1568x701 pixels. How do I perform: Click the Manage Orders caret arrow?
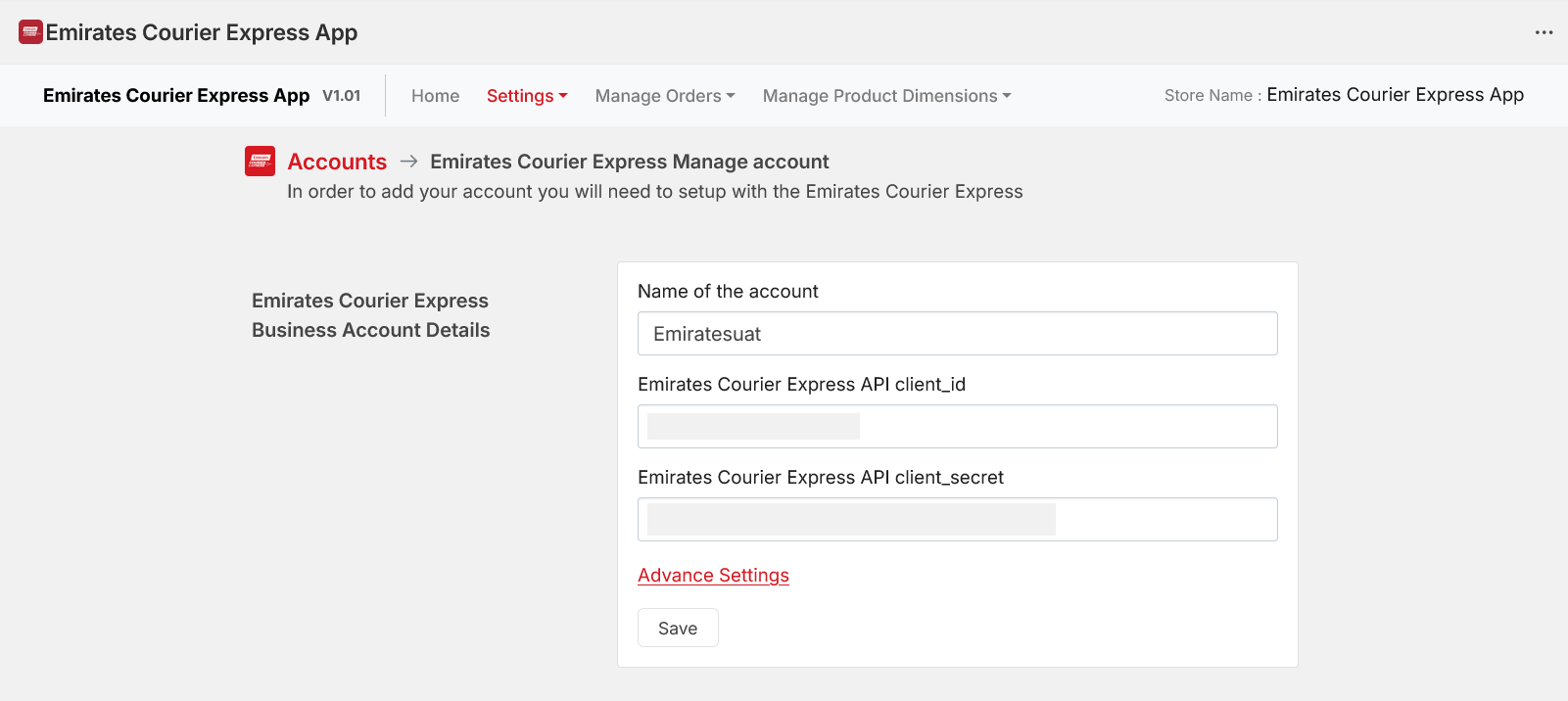[731, 96]
